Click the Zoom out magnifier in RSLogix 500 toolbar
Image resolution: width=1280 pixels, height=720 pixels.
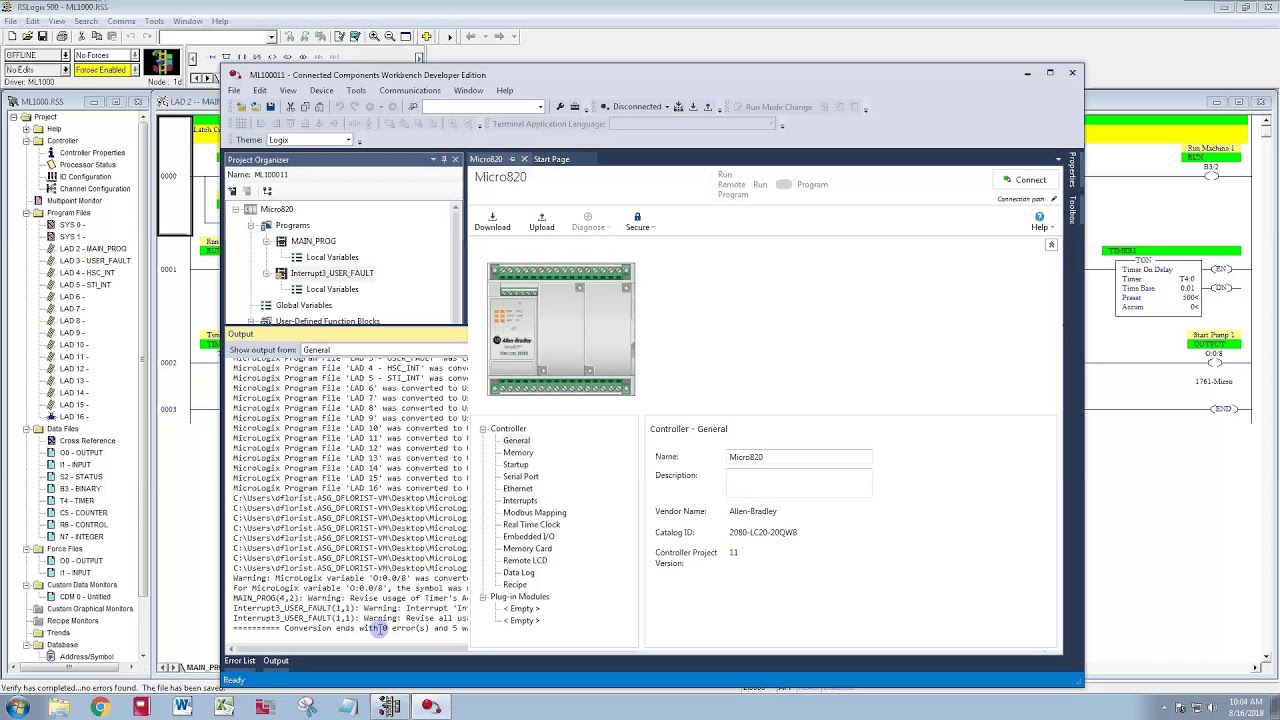click(390, 36)
